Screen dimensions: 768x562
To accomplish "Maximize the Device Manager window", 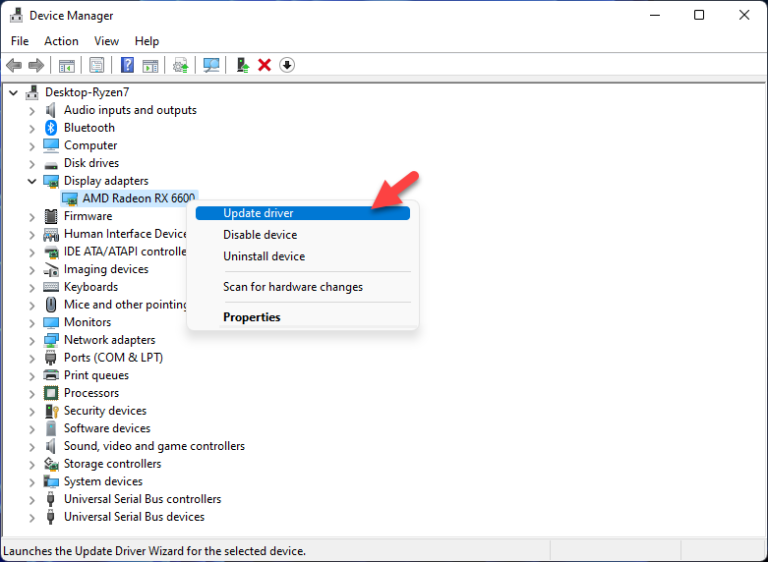I will point(699,15).
